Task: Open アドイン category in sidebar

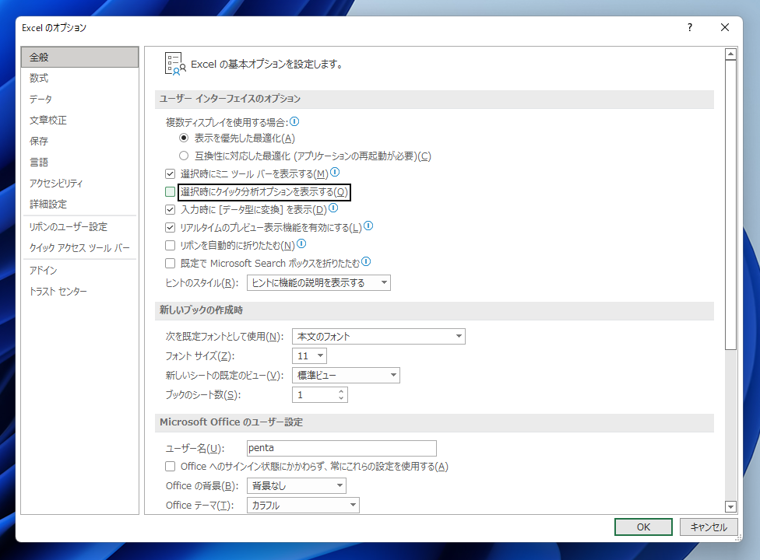Action: (x=80, y=270)
